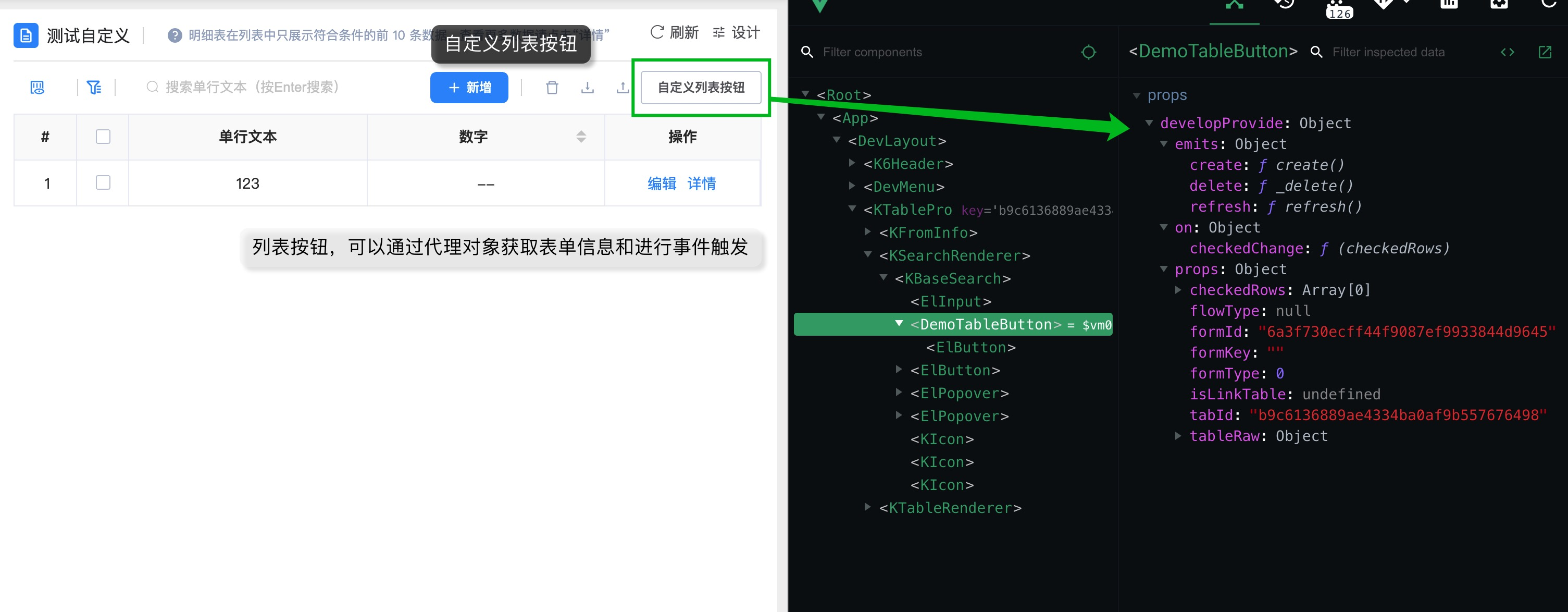Check the row 1 checkbox
Viewport: 1568px width, 612px height.
(103, 182)
